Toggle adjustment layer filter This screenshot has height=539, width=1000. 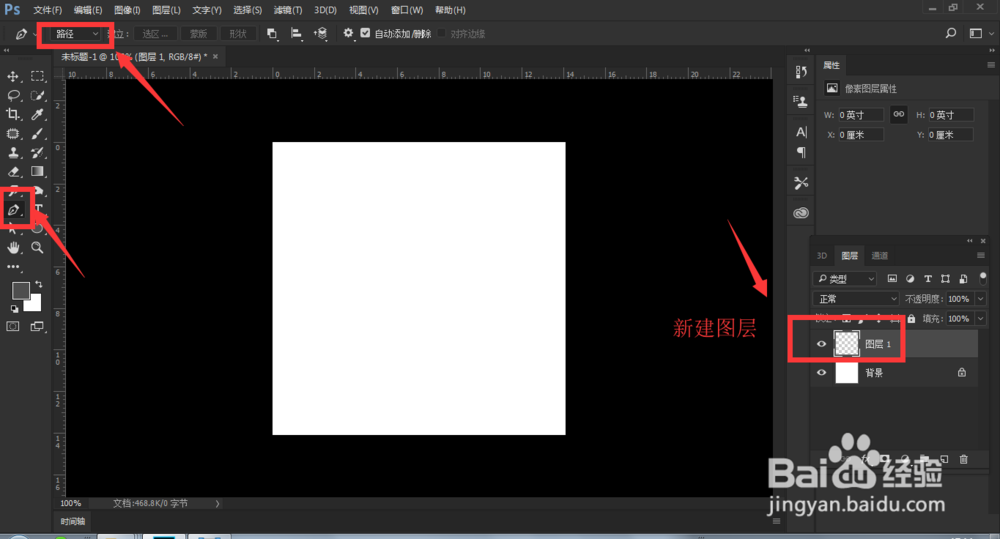coord(910,279)
